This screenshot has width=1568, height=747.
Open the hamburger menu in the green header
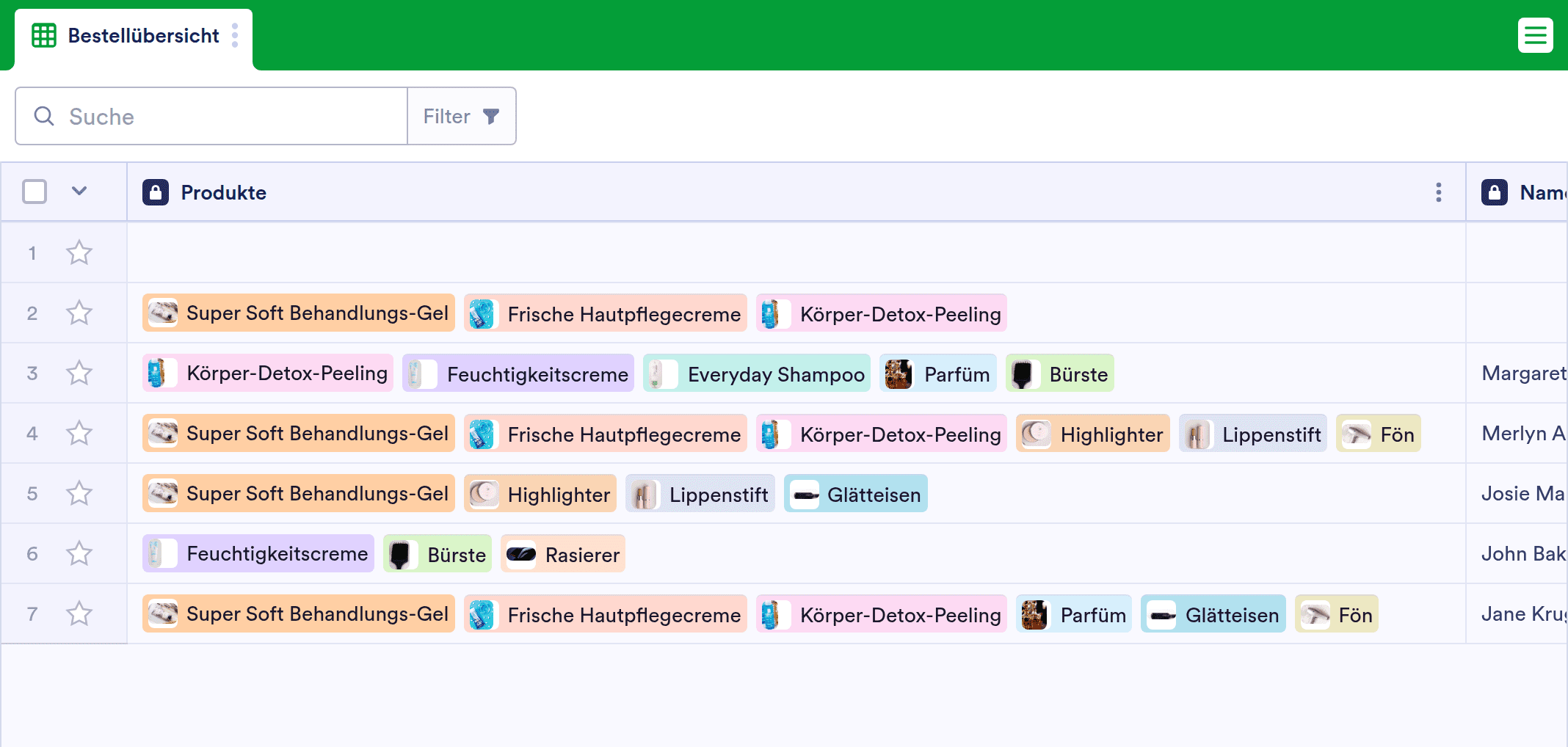(x=1535, y=35)
